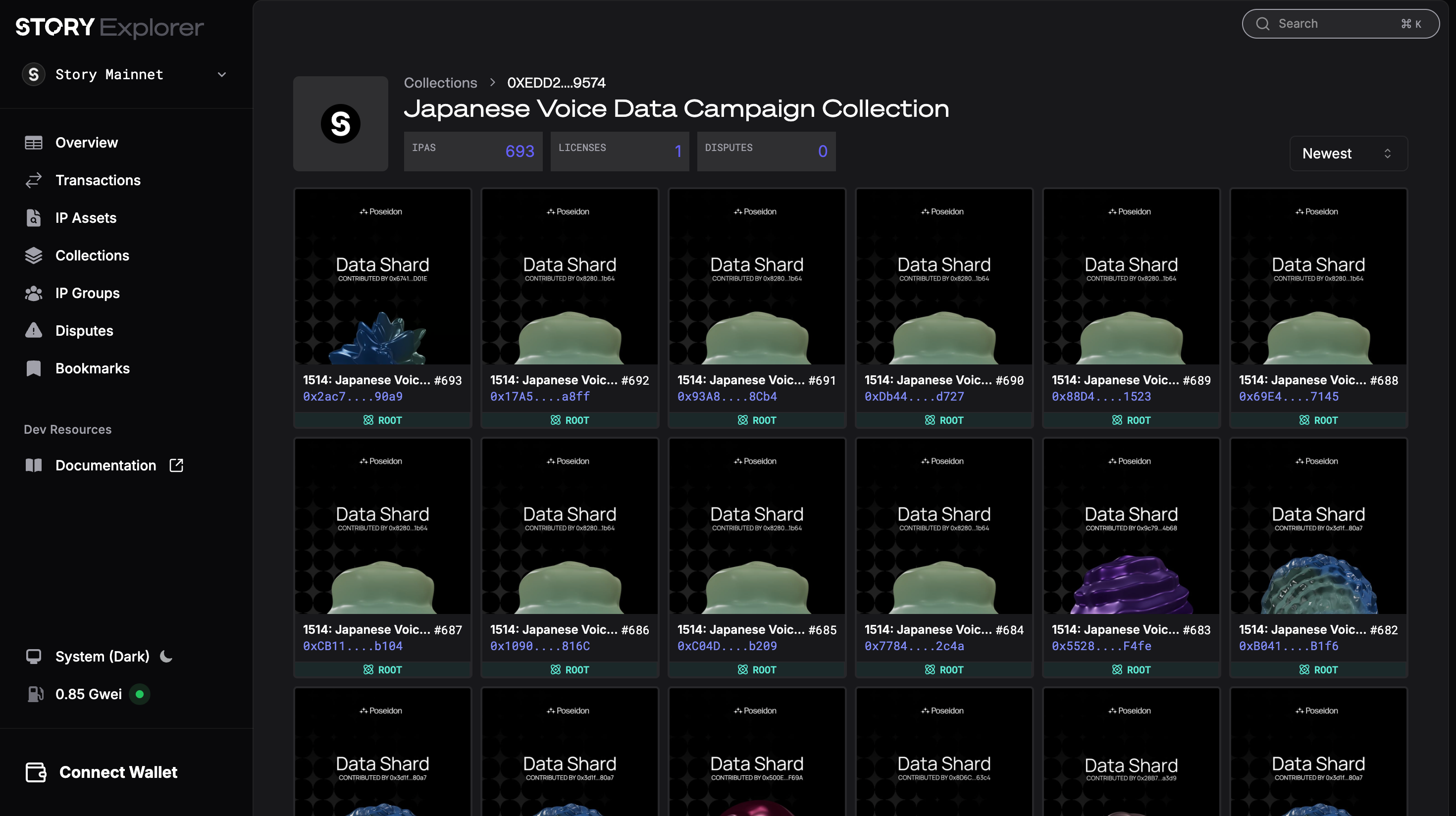1456x816 pixels.
Task: Click the gas pump Gwei icon
Action: pos(35,694)
